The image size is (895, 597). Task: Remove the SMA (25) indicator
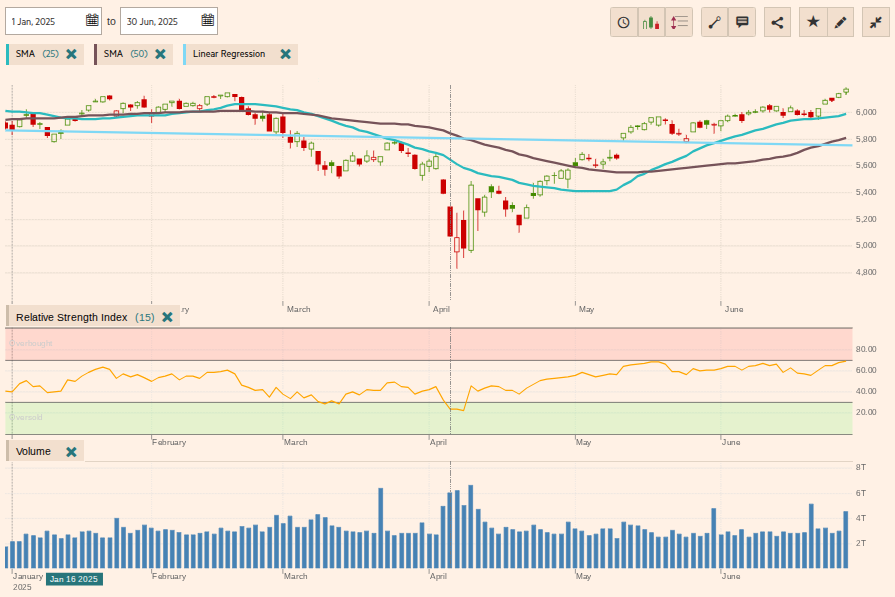click(x=71, y=54)
